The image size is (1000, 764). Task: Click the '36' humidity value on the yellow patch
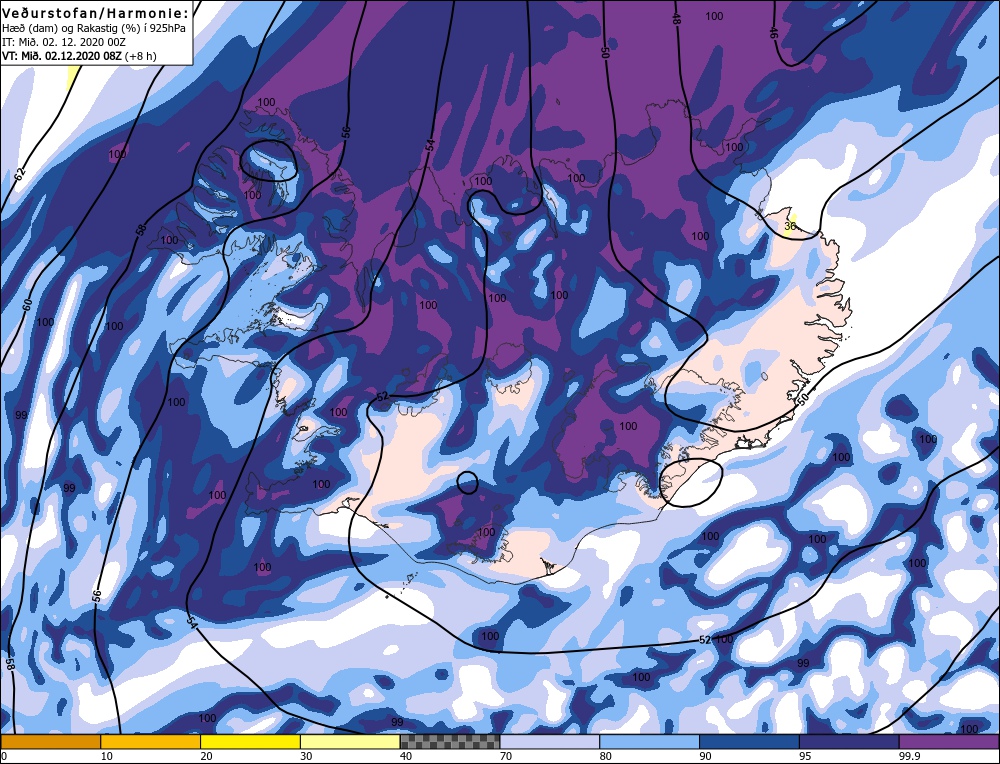point(790,226)
